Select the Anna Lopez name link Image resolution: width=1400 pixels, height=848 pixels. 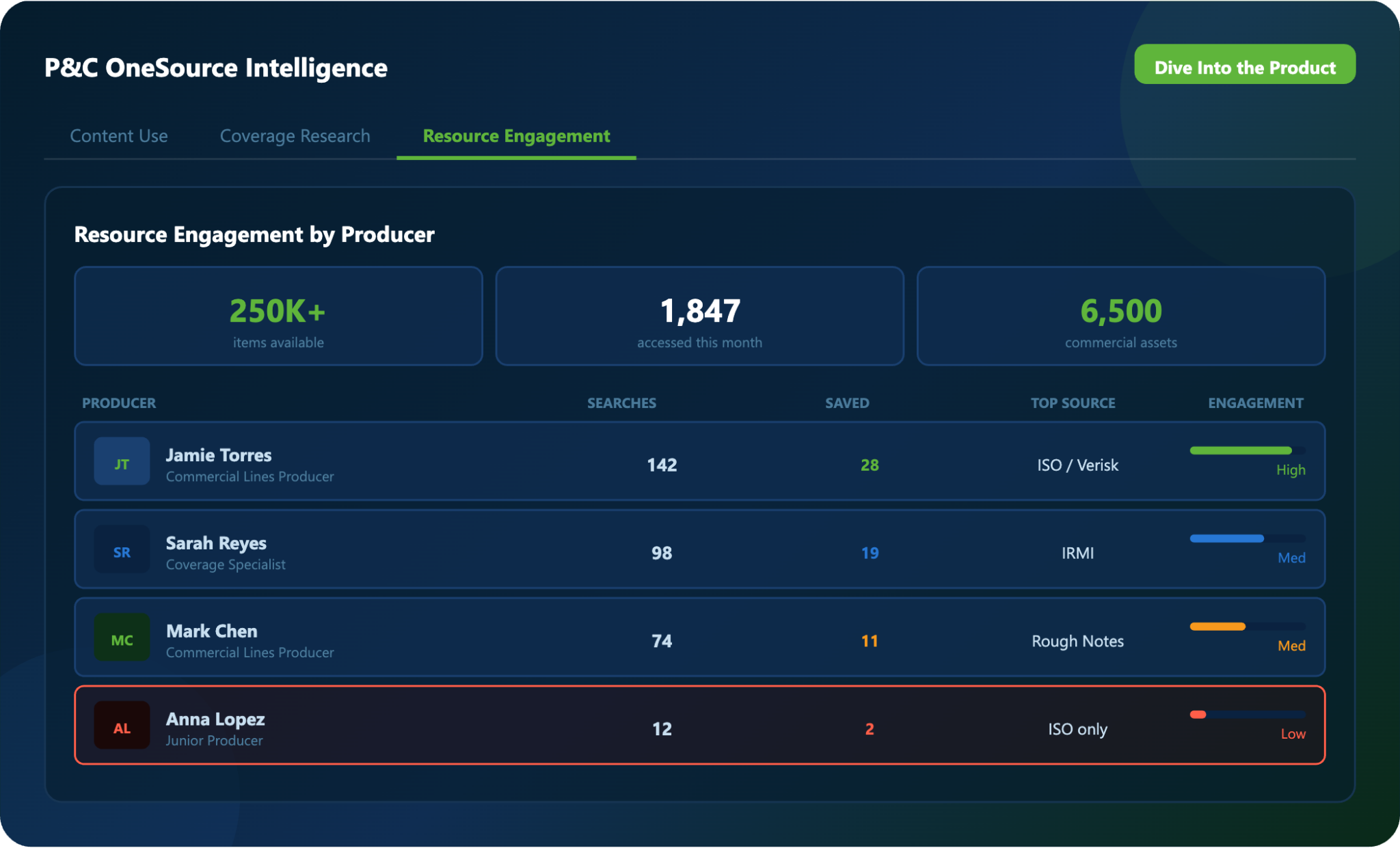215,719
